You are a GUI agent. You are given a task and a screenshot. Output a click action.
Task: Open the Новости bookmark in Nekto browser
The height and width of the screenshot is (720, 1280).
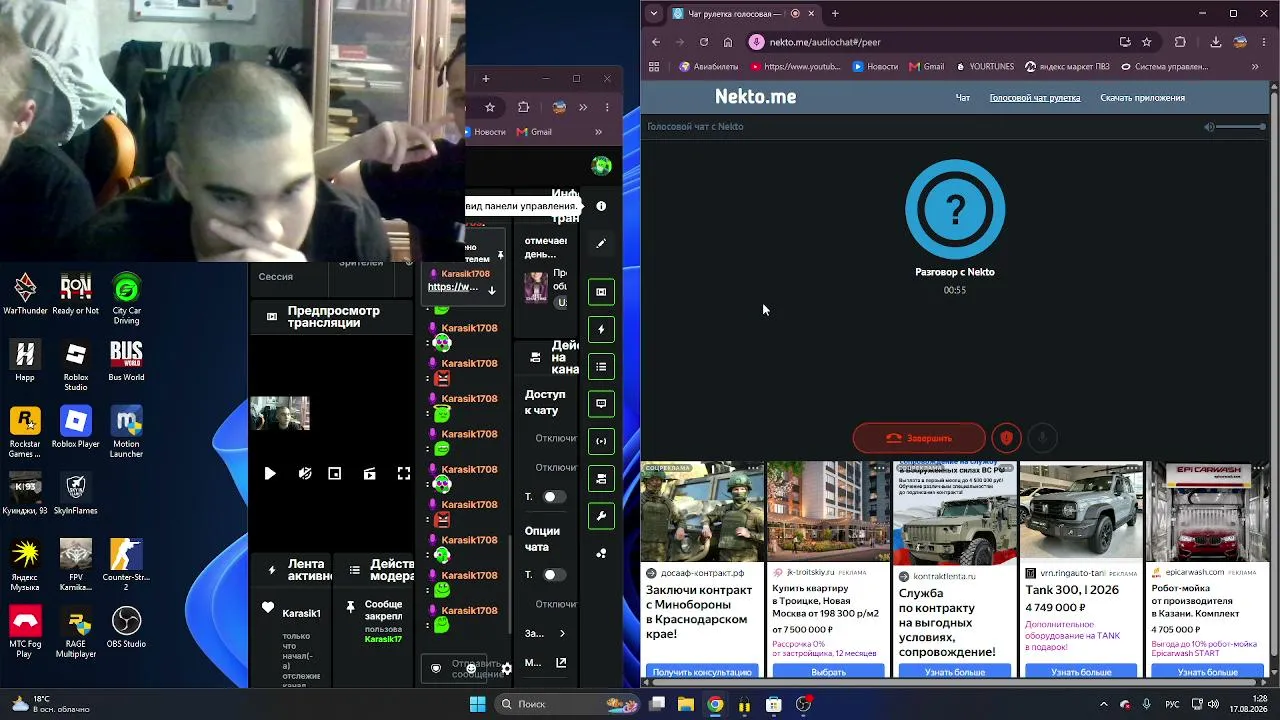click(x=875, y=67)
